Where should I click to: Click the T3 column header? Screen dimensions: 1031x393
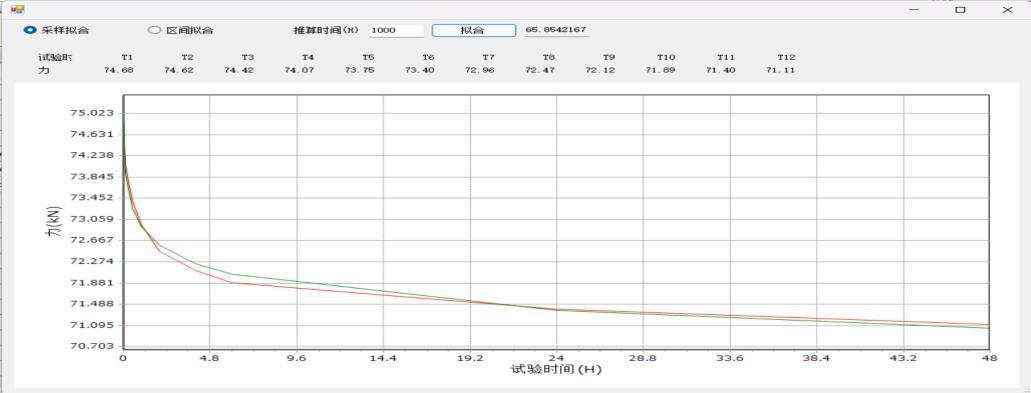click(x=248, y=57)
